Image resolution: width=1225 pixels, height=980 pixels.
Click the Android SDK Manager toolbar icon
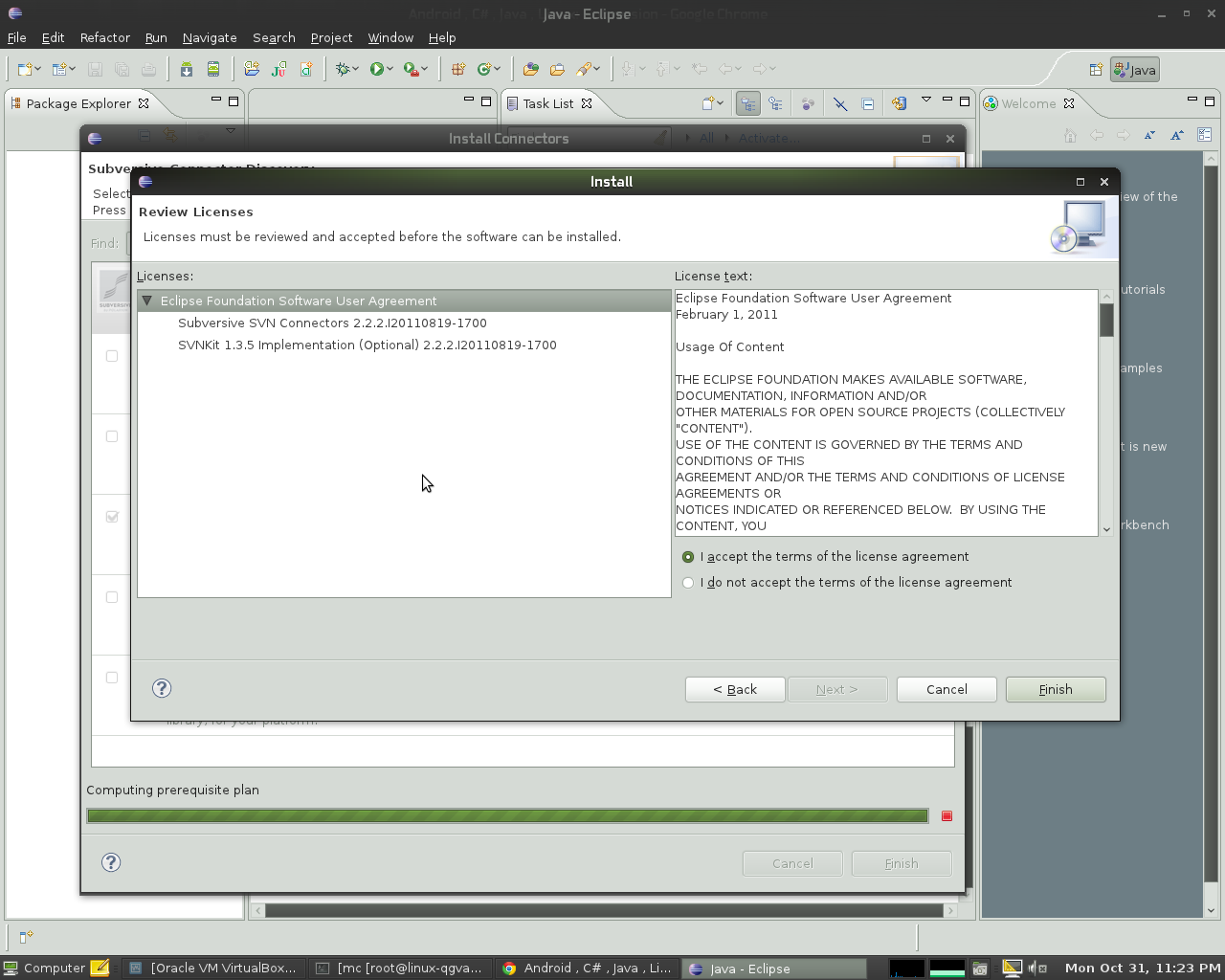click(x=187, y=69)
